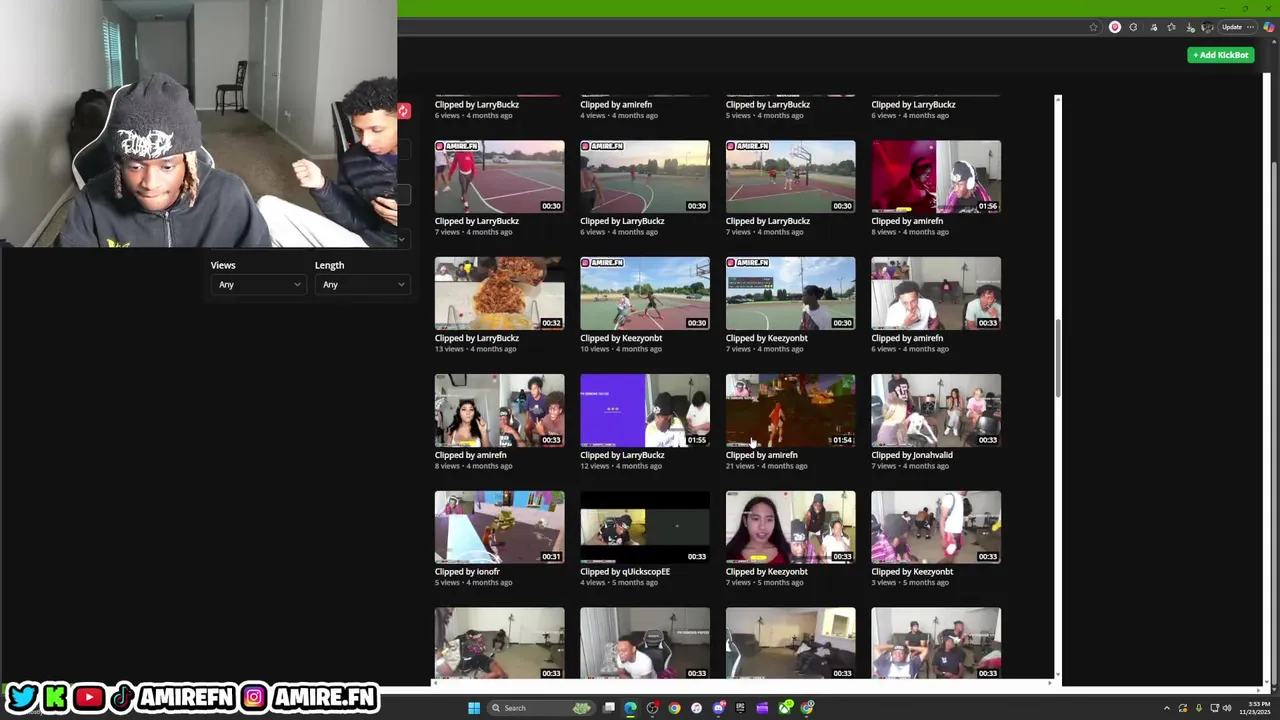The width and height of the screenshot is (1280, 720).
Task: Click 'Clipped by qUickscopEE' text
Action: pos(625,572)
